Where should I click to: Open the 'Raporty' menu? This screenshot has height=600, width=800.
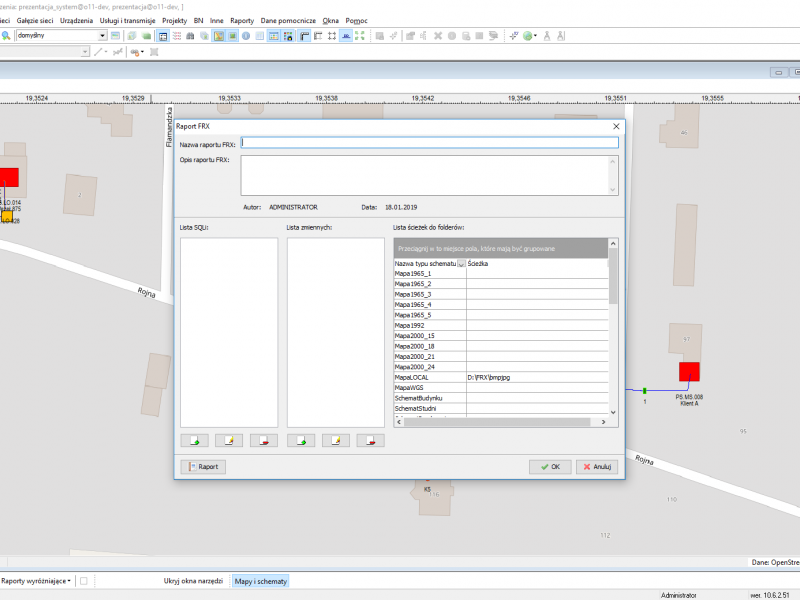[x=242, y=21]
